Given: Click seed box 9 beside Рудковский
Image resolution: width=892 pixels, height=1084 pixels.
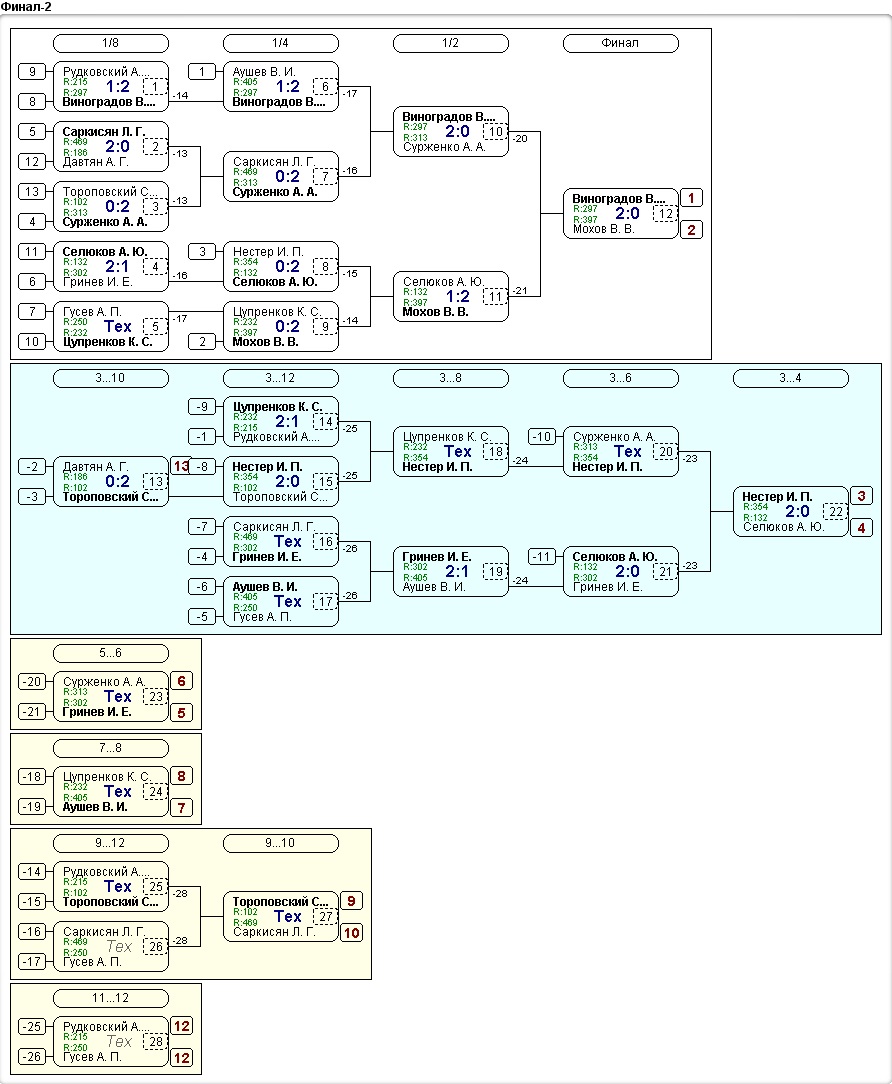Looking at the screenshot, I should [32, 71].
